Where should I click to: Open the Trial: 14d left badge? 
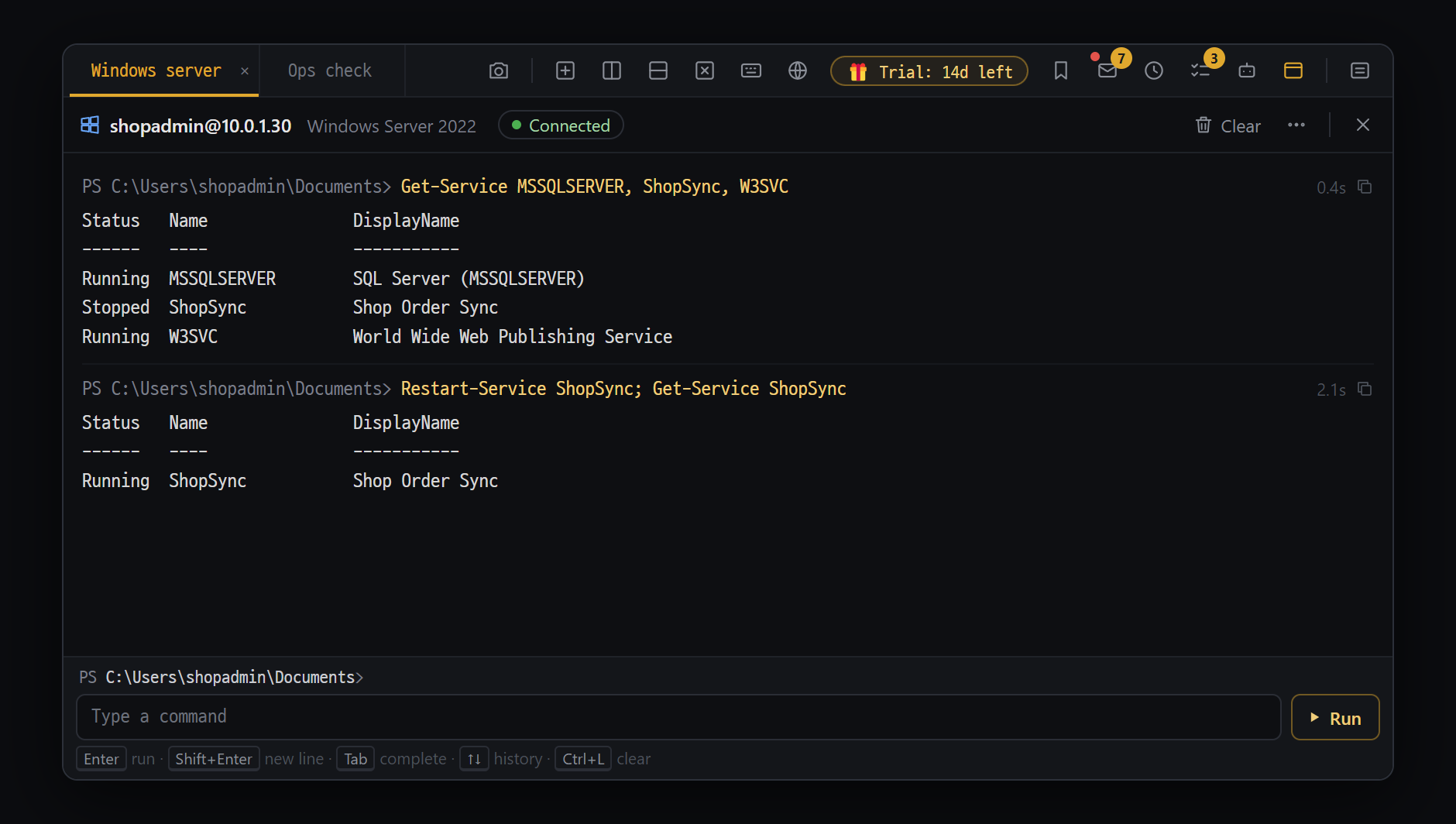pos(929,71)
